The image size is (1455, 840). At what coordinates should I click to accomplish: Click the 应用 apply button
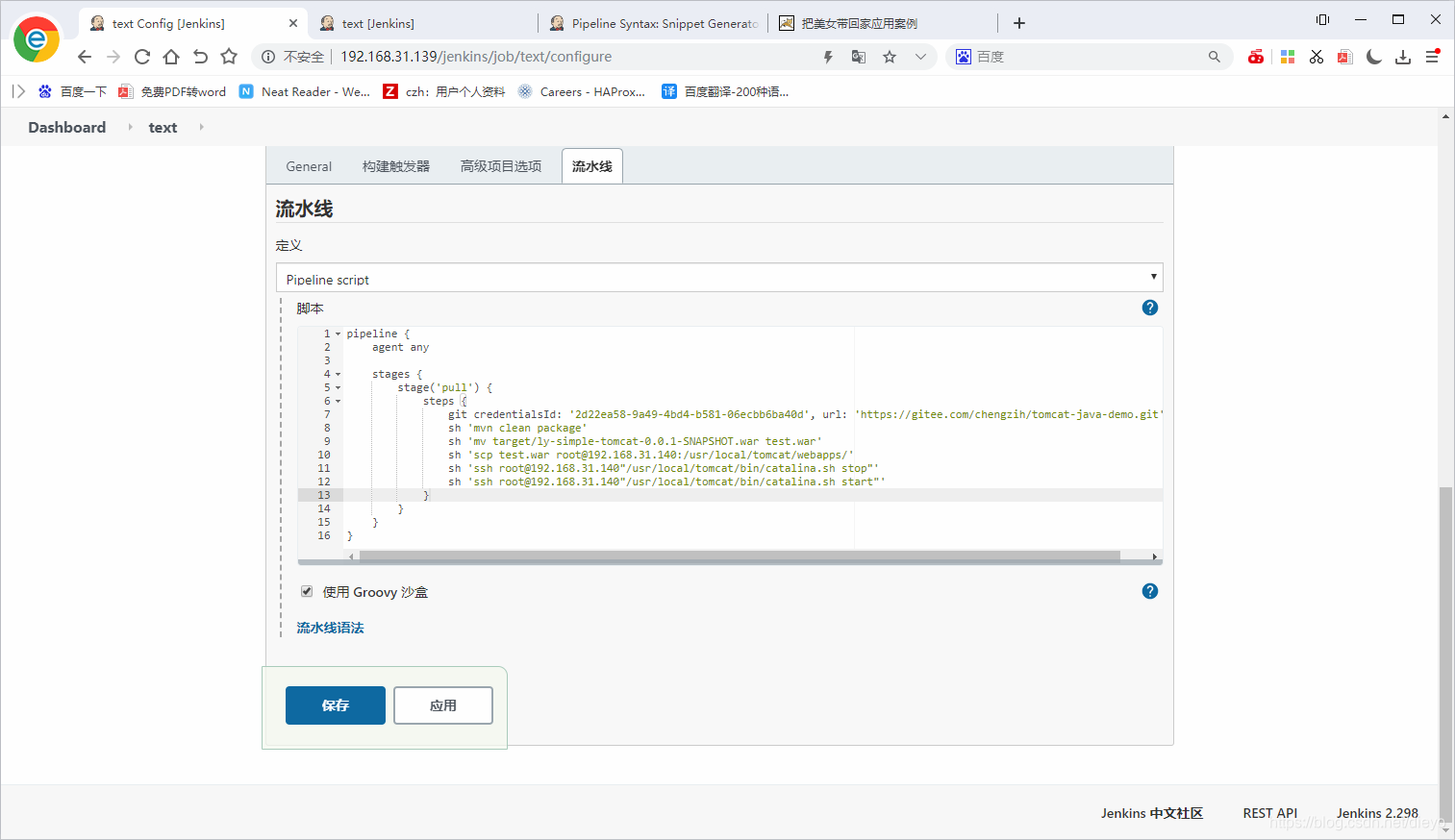(443, 705)
